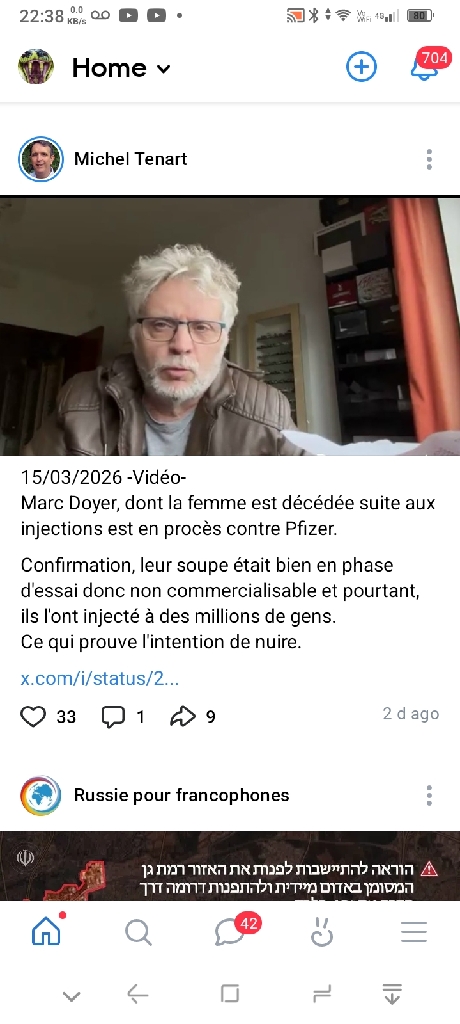This screenshot has width=460, height=1024.
Task: Open the search tab in the bottom bar
Action: coord(139,933)
